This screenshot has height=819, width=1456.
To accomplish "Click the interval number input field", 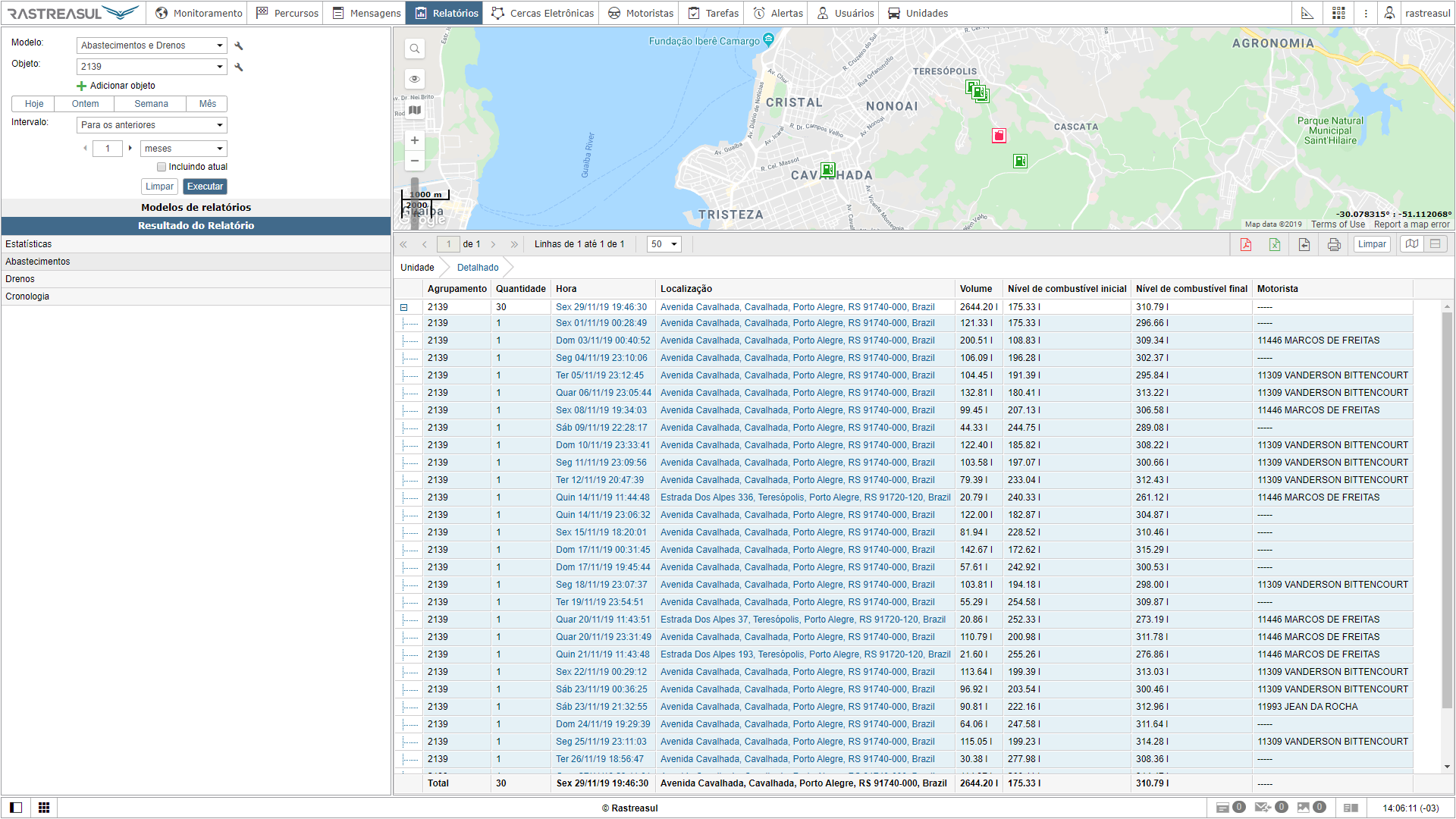I will coord(108,149).
